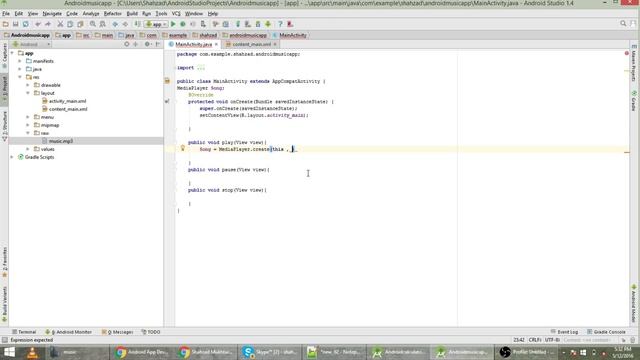640x360 pixels.
Task: Click the Attach debugger toolbar icon
Action: pos(203,24)
